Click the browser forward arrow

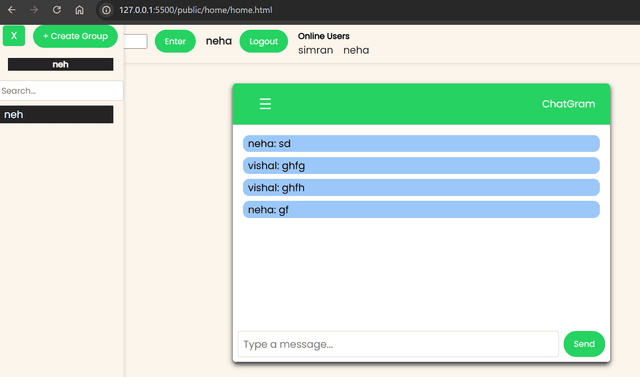34,10
